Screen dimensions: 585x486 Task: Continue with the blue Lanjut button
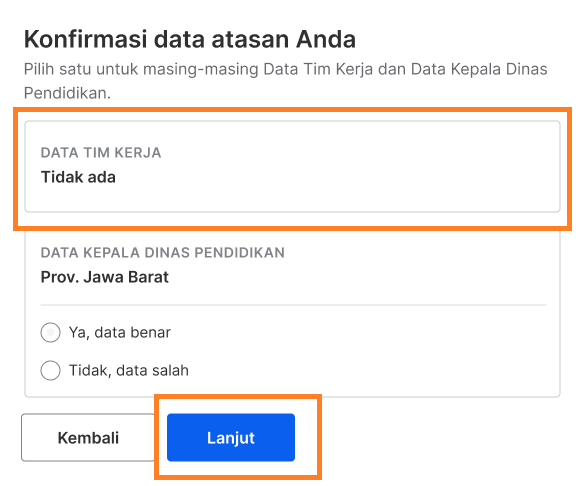pyautogui.click(x=231, y=438)
